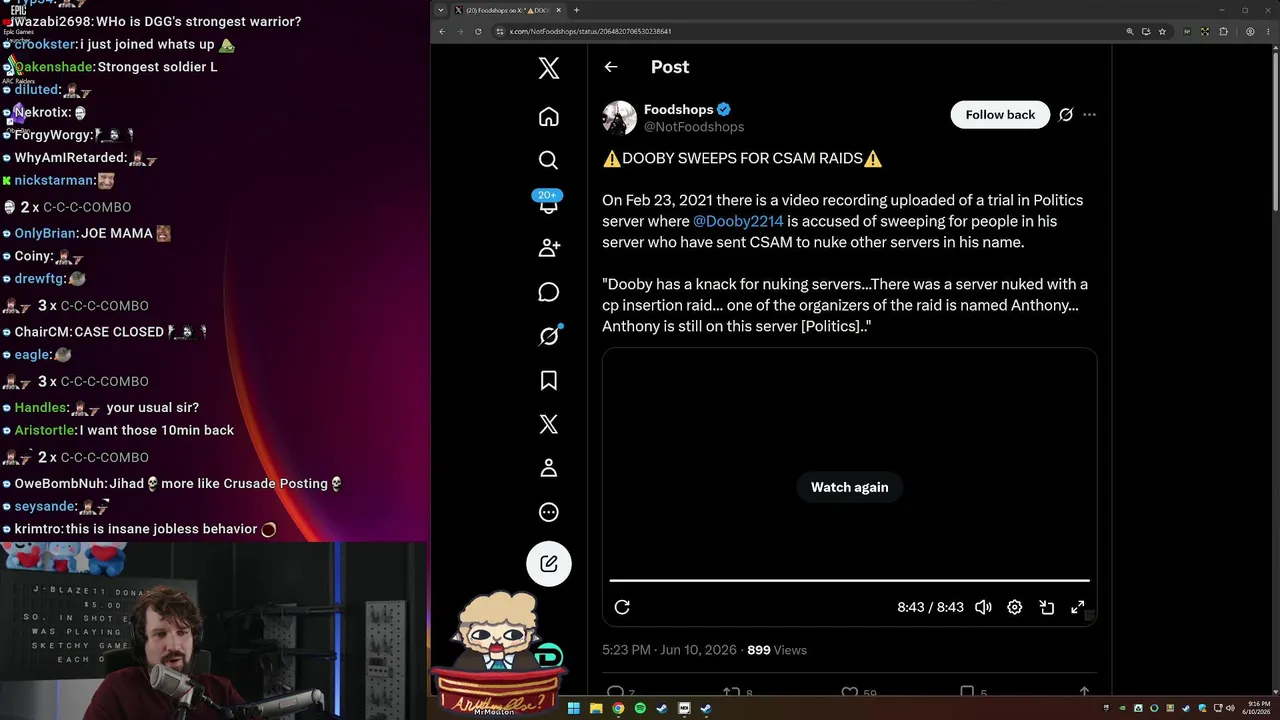The width and height of the screenshot is (1280, 720).
Task: Open the More circle menu in sidebar
Action: point(548,512)
